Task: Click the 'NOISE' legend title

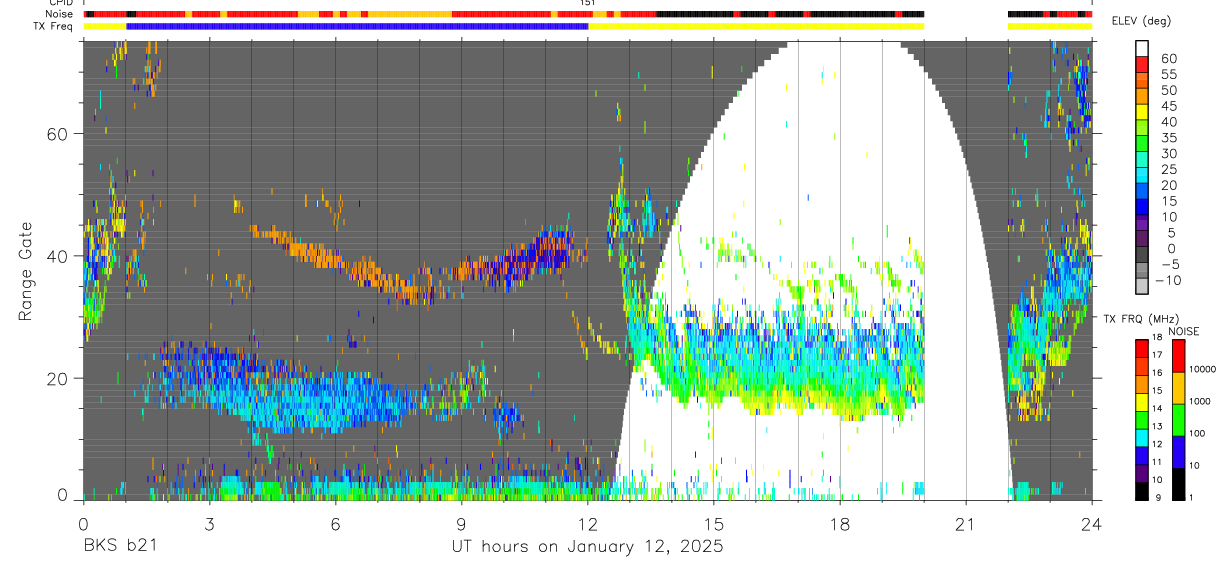Action: (1183, 331)
